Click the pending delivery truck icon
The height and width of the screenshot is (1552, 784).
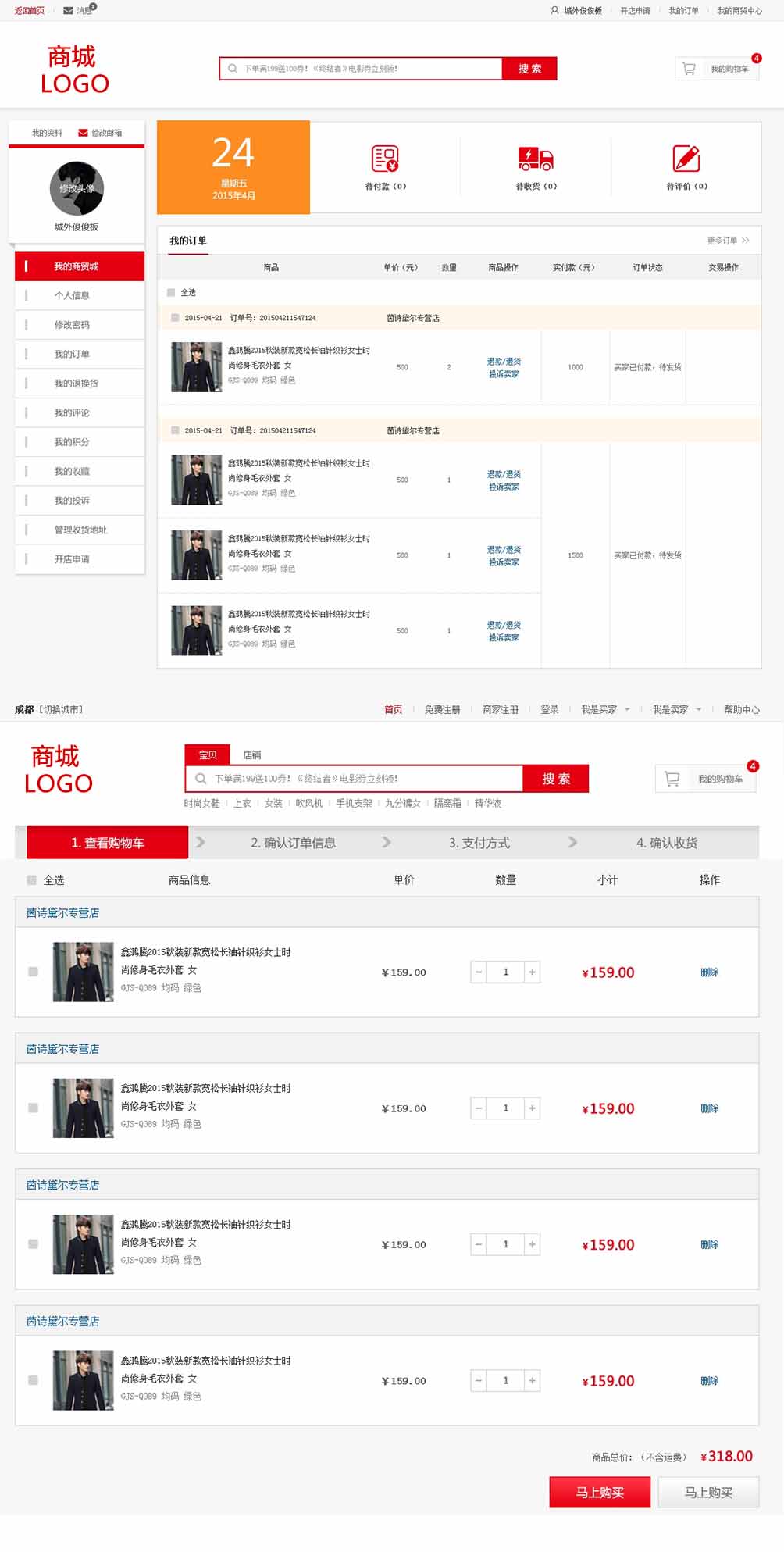pos(536,159)
